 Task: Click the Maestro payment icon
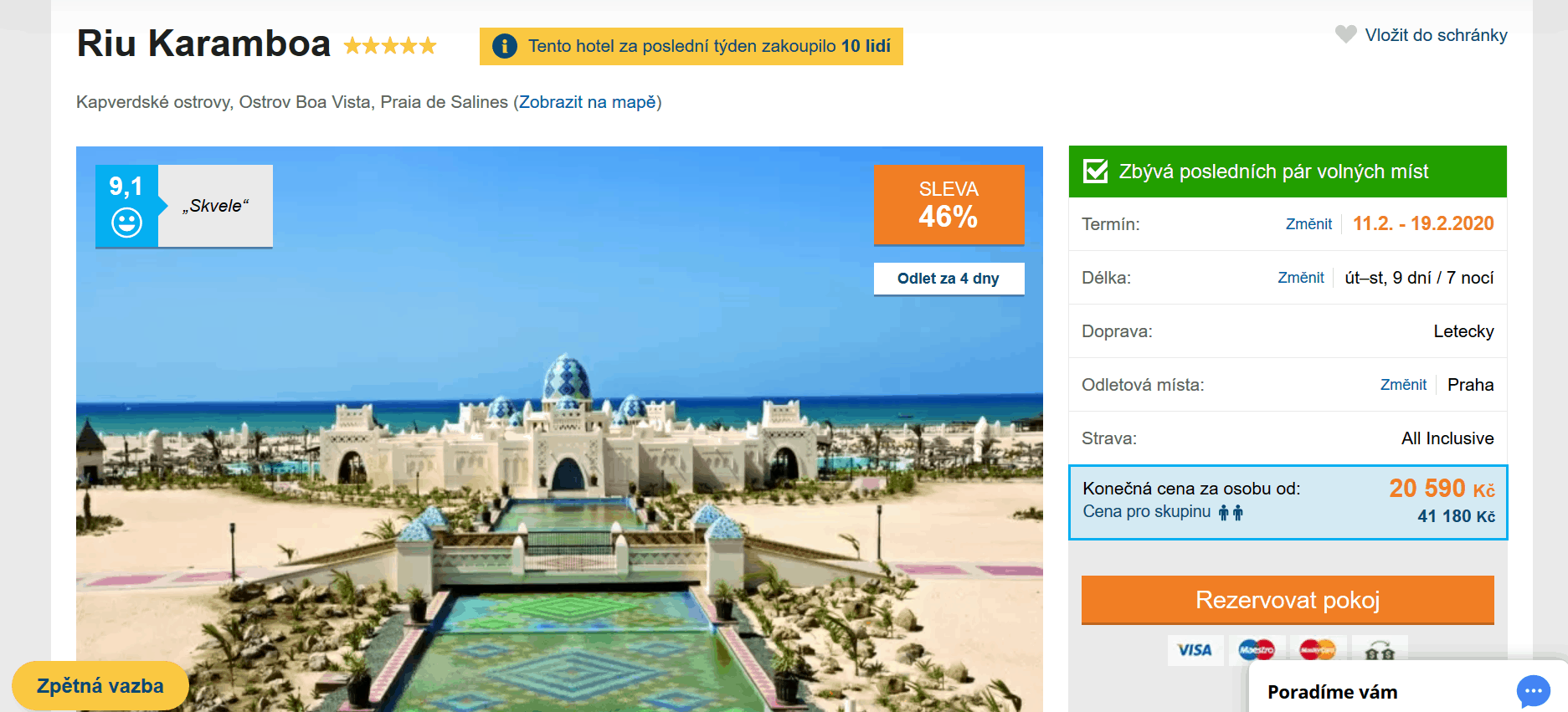1257,650
